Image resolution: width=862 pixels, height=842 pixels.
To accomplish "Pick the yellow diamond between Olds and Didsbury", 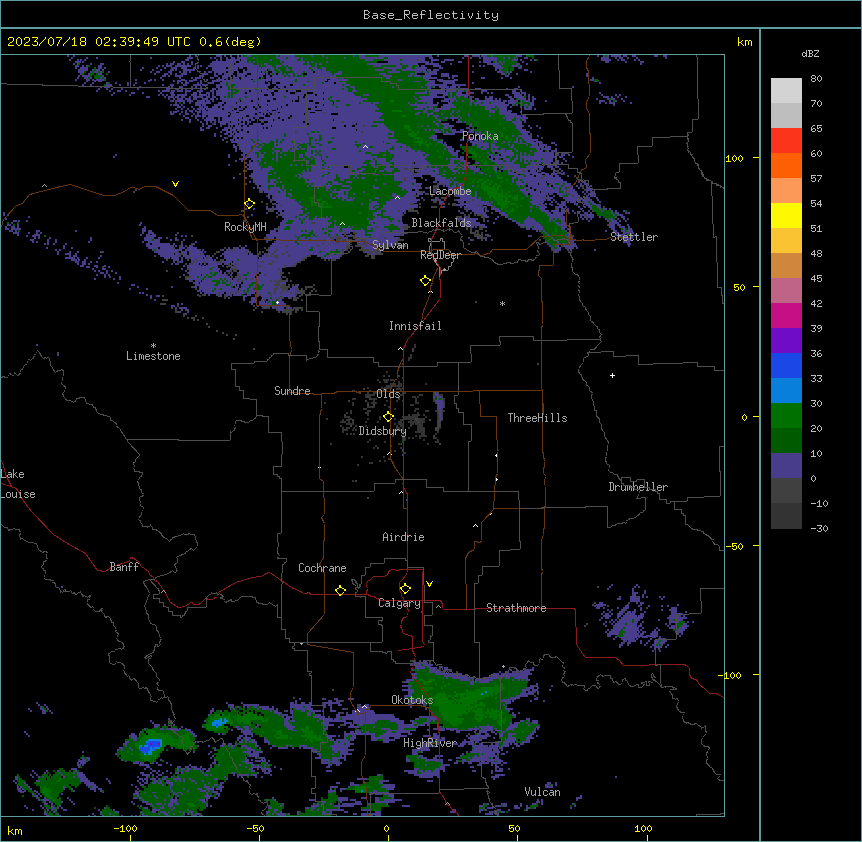I will (388, 417).
